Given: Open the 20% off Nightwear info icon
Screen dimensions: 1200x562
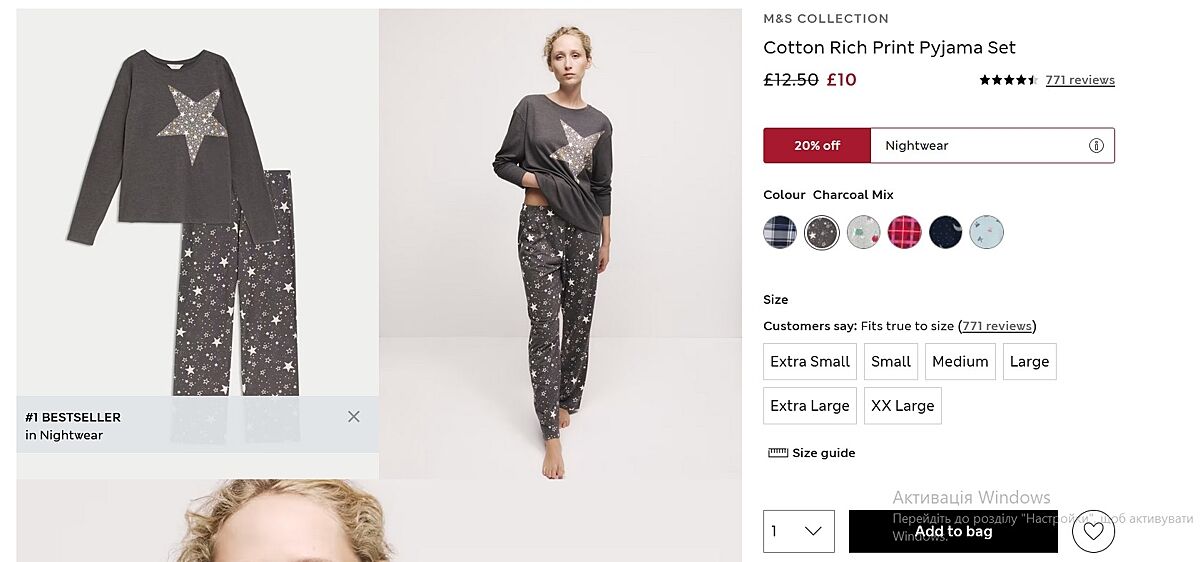Looking at the screenshot, I should pos(1096,145).
